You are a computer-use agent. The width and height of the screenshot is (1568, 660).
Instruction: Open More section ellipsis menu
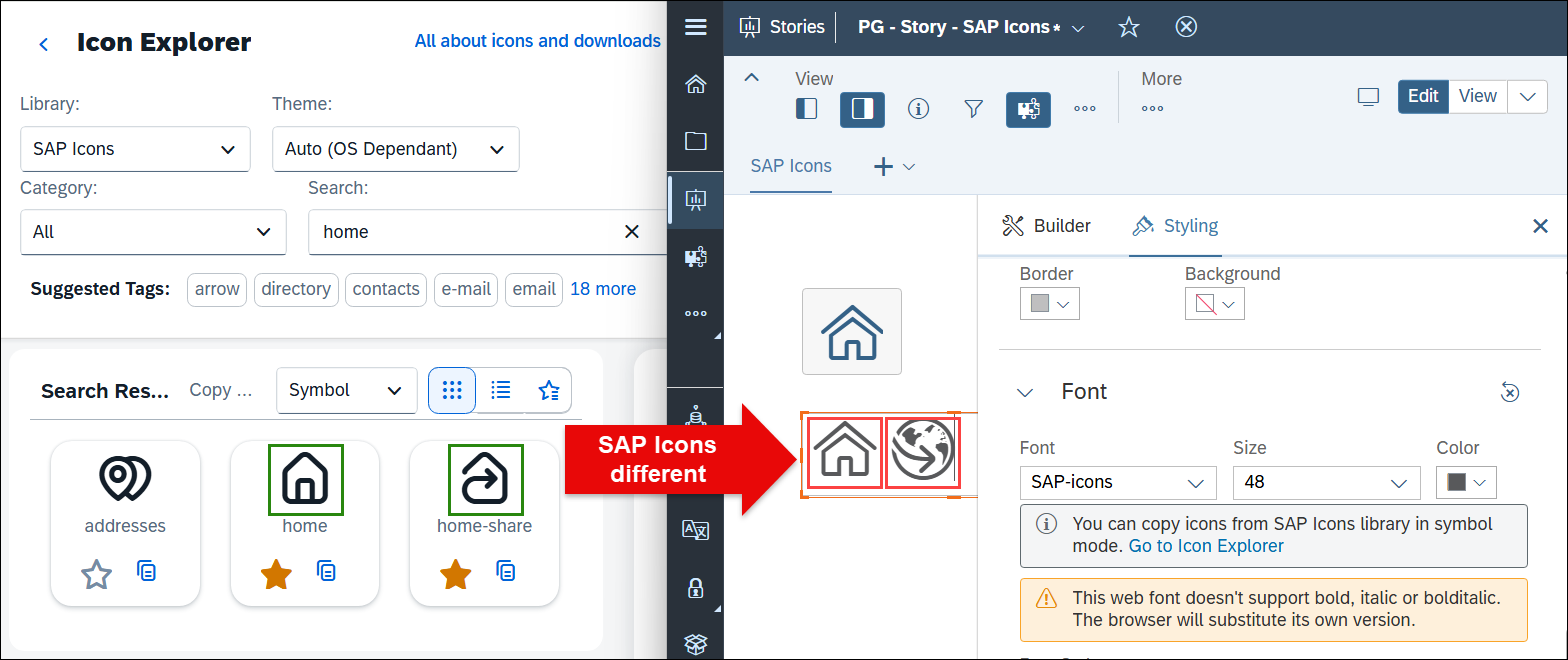point(1152,109)
